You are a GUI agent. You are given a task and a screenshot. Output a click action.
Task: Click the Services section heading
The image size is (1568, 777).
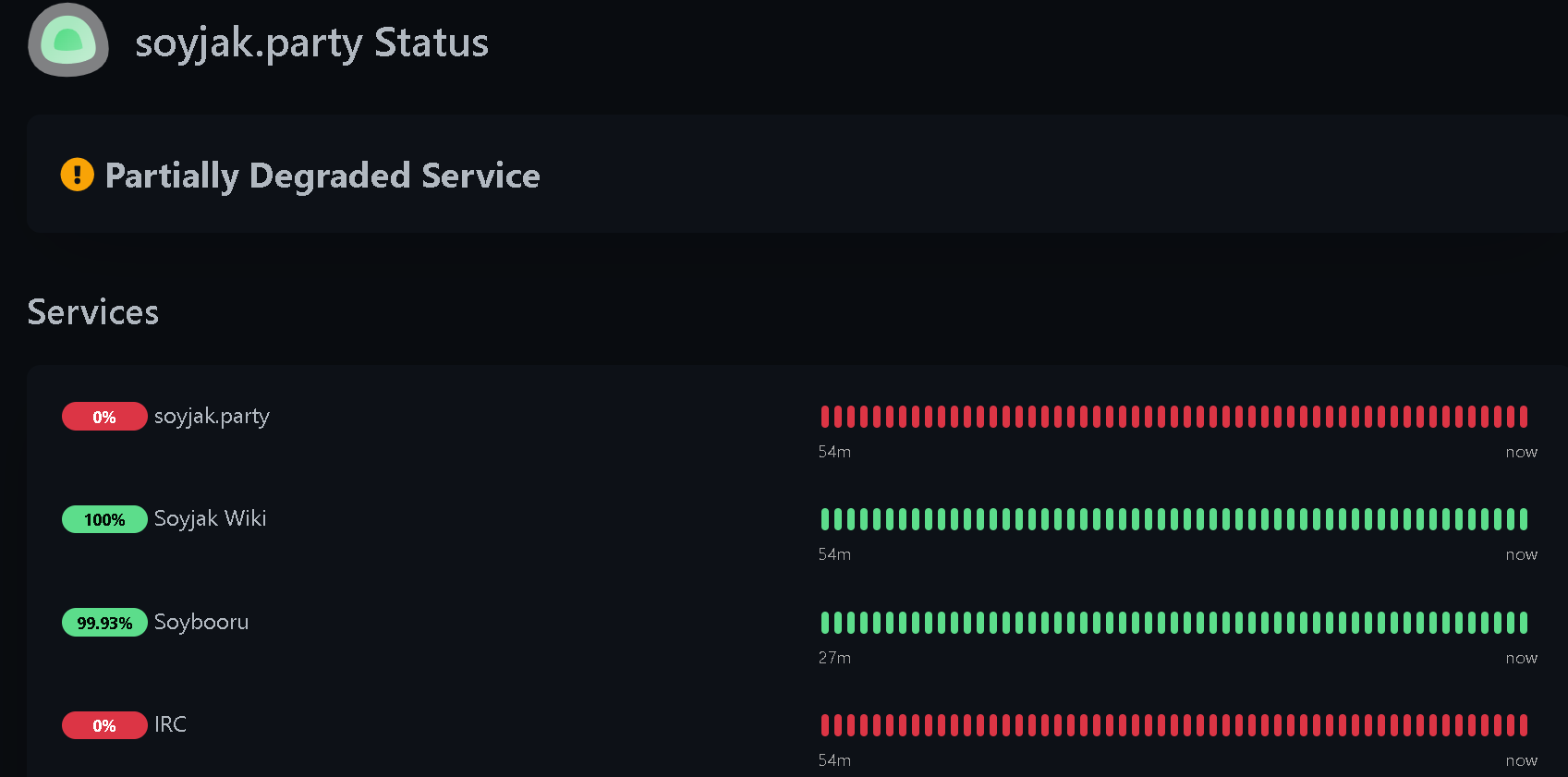pos(93,312)
